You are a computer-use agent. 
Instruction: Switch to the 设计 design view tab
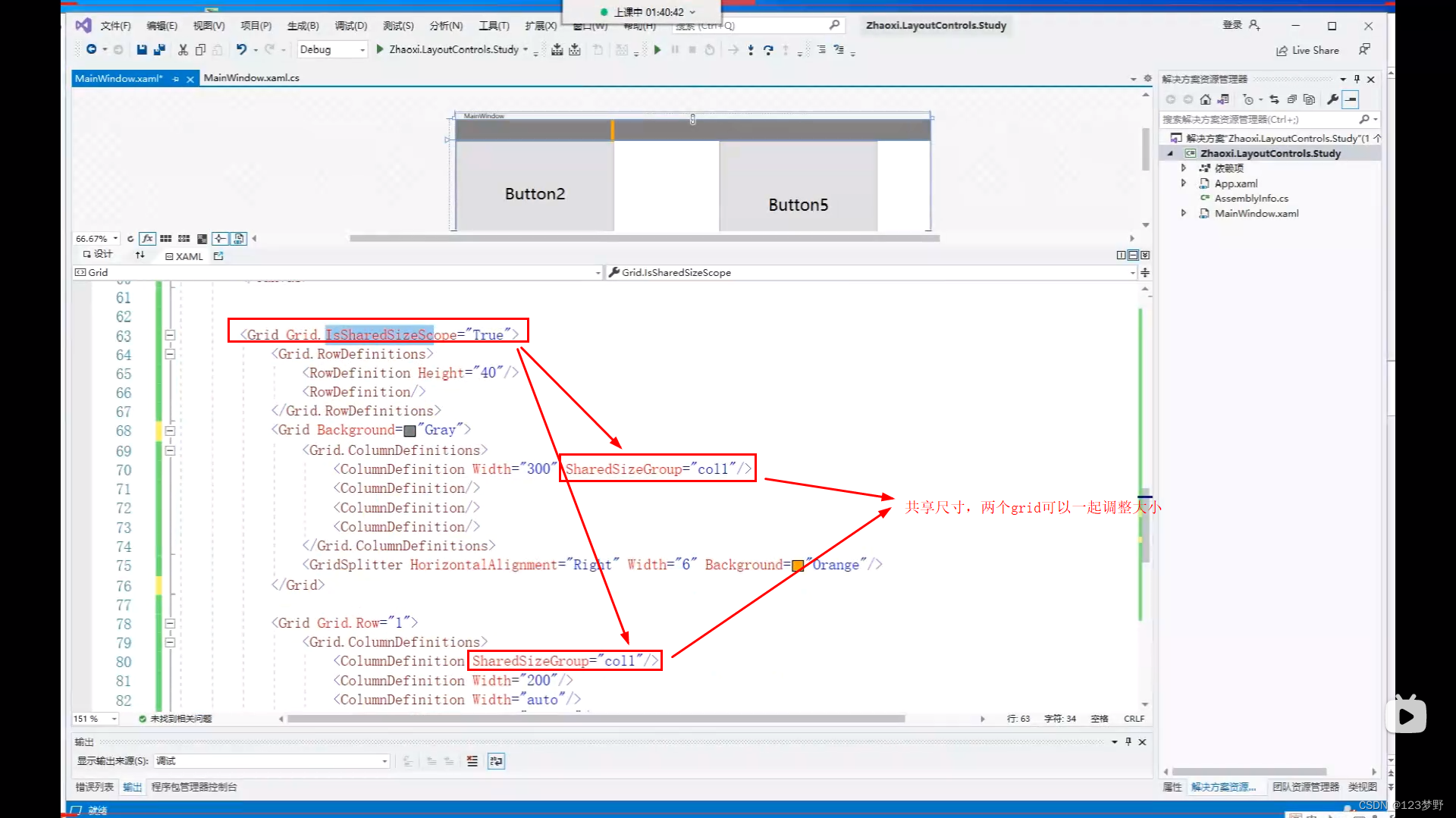[98, 255]
